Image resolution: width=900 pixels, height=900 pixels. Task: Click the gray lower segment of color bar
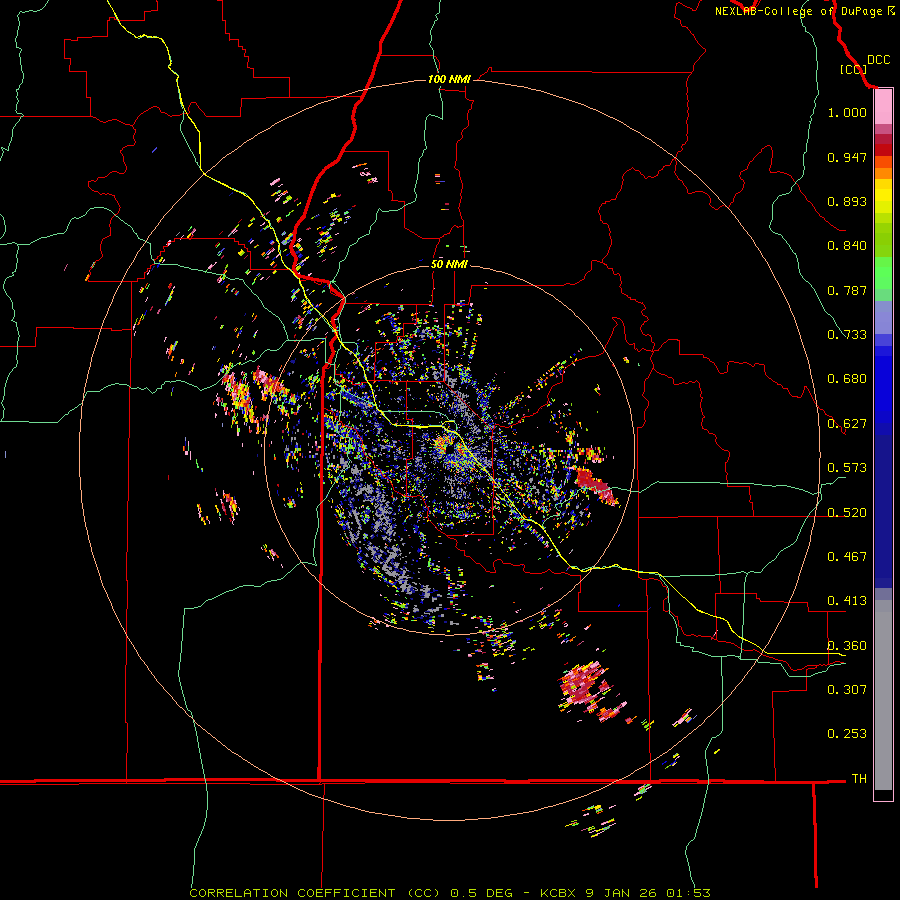883,695
